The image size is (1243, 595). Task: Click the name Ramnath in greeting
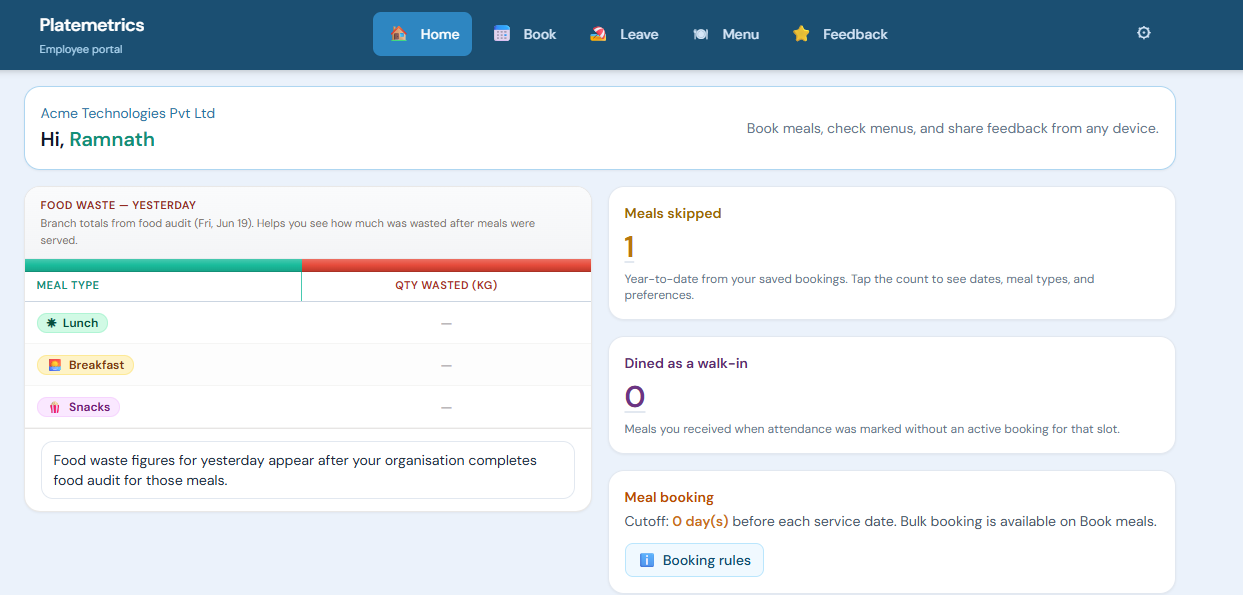pos(112,139)
